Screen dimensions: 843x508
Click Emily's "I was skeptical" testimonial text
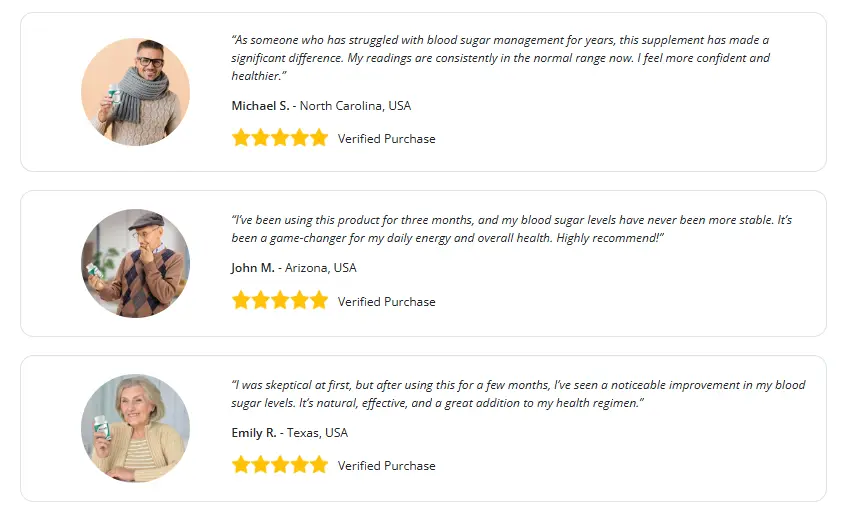(517, 394)
